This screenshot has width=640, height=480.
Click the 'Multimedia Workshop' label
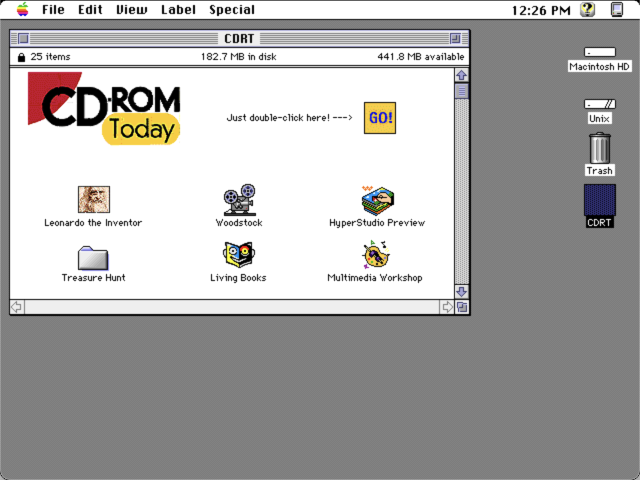375,278
